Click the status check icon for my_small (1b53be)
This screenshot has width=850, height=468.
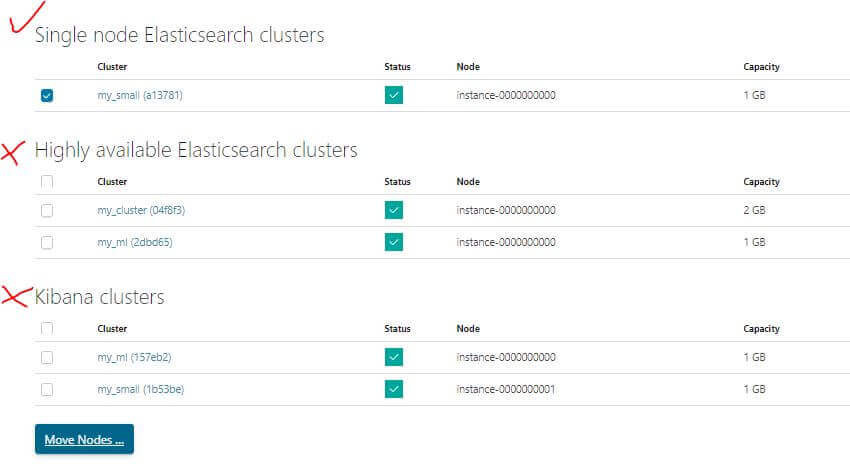[394, 389]
